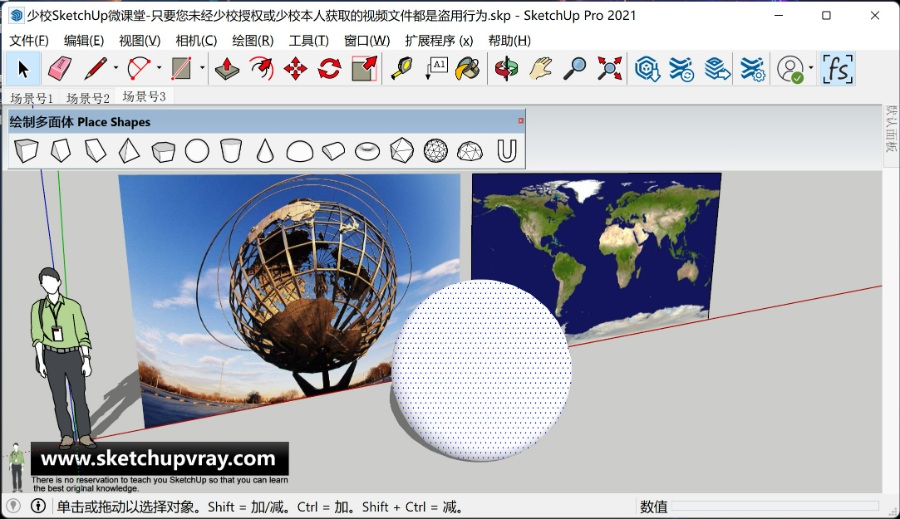Switch to scene tab 场景号3
The height and width of the screenshot is (519, 900).
coord(144,96)
